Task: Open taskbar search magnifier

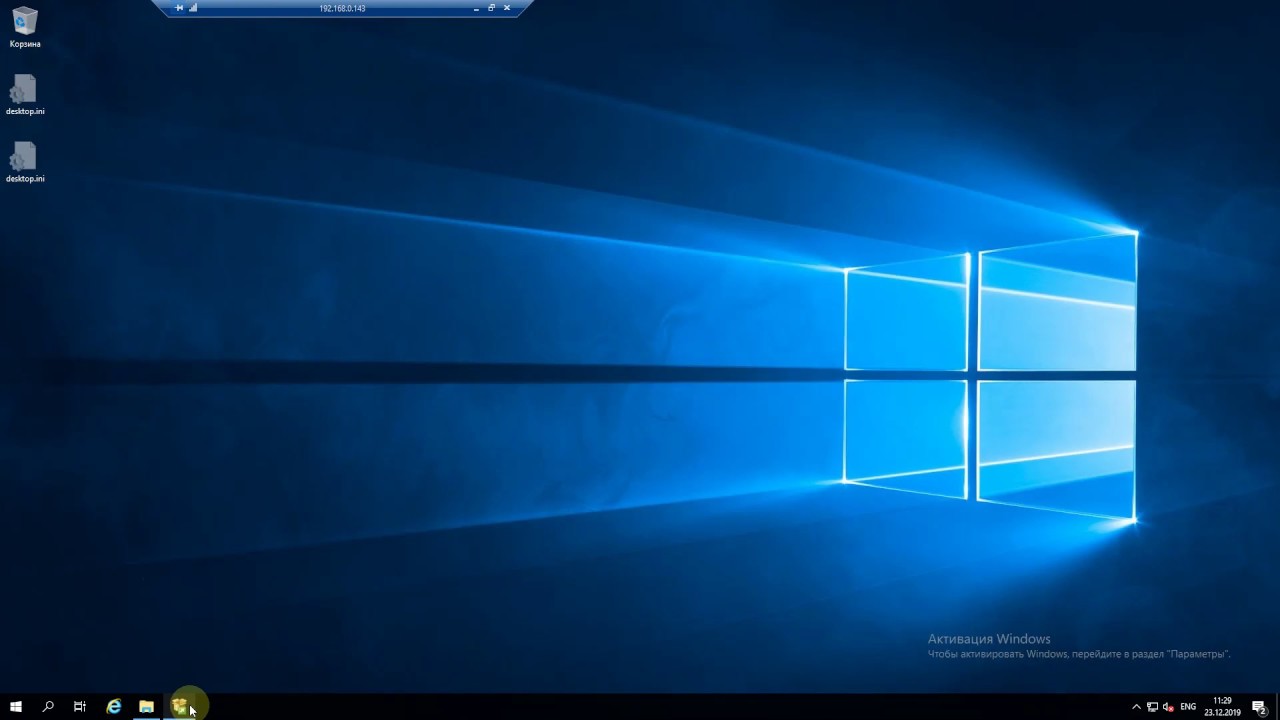Action: point(48,707)
